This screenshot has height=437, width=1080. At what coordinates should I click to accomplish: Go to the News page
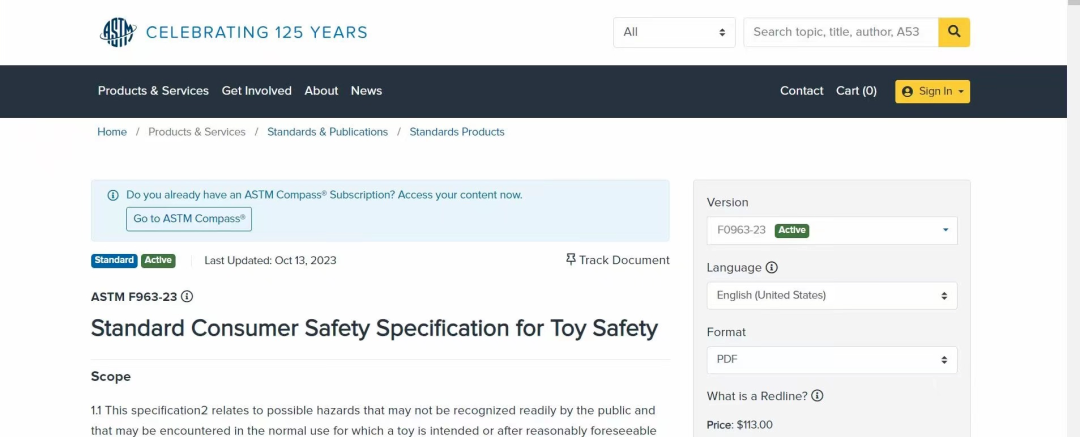click(x=366, y=91)
